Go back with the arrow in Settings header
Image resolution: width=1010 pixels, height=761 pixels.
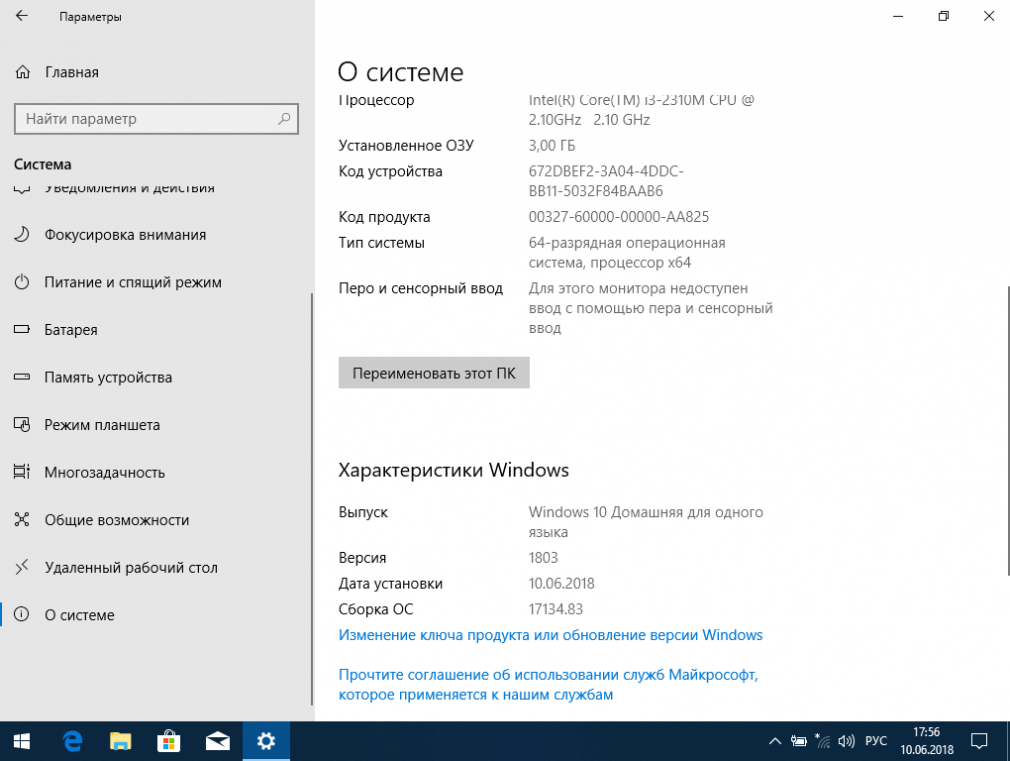(22, 16)
